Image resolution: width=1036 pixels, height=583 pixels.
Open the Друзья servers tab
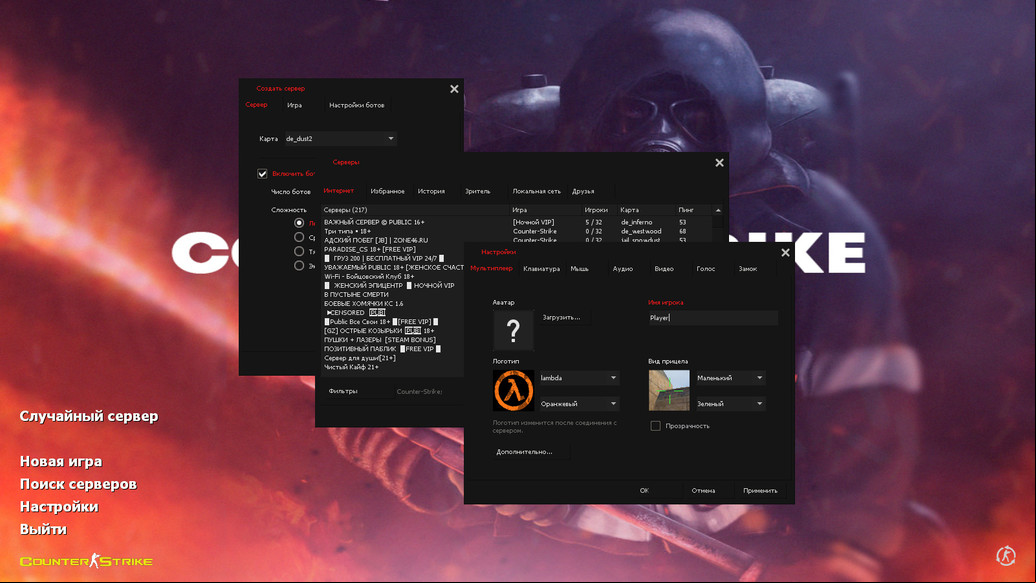coord(583,191)
